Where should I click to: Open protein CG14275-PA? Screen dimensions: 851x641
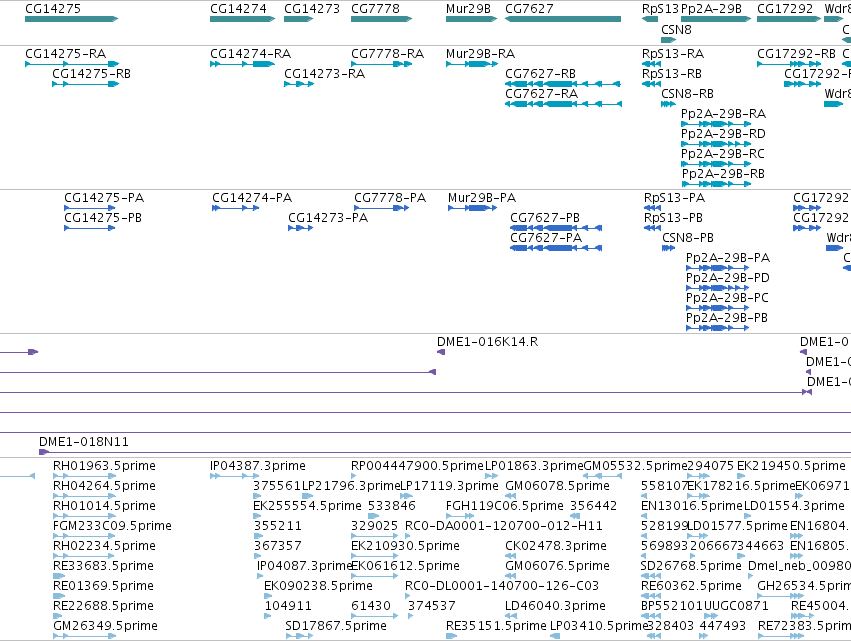(104, 198)
